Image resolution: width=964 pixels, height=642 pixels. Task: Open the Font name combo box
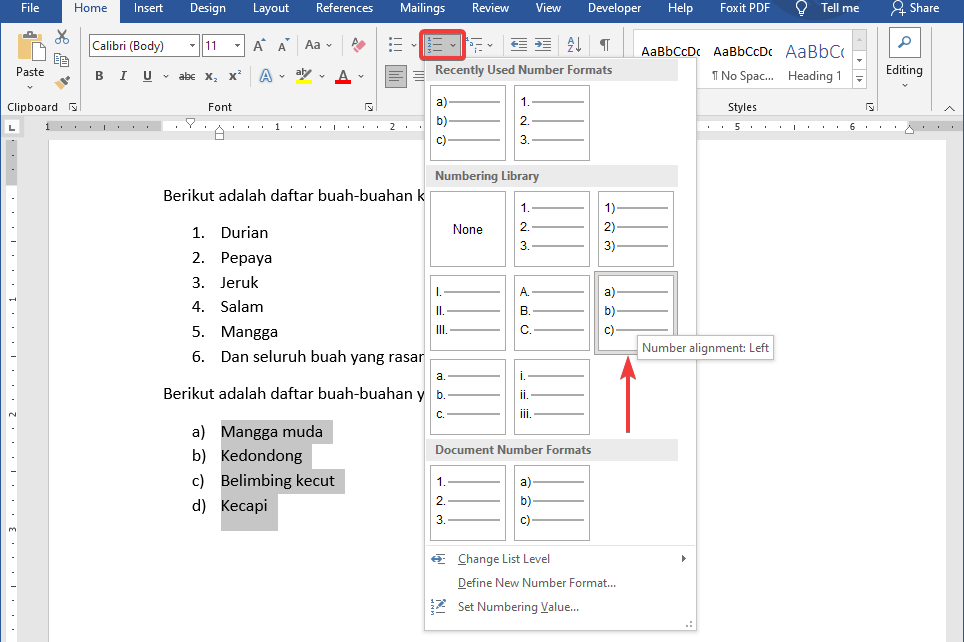tap(144, 46)
